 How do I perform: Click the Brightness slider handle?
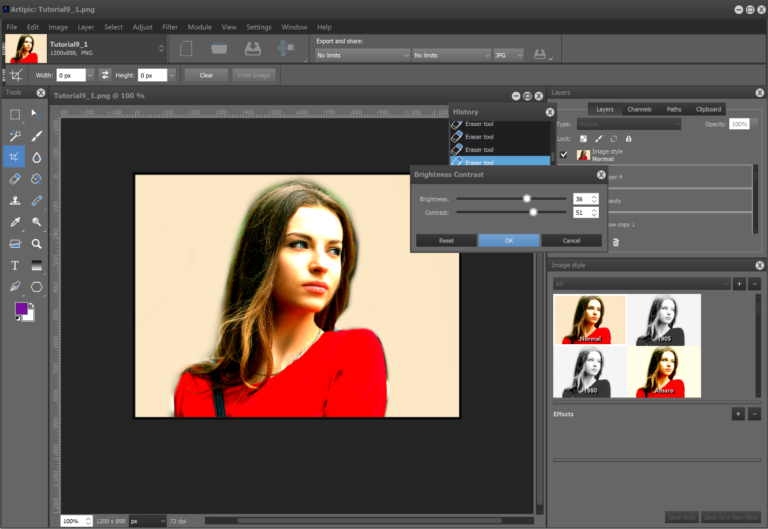(527, 198)
